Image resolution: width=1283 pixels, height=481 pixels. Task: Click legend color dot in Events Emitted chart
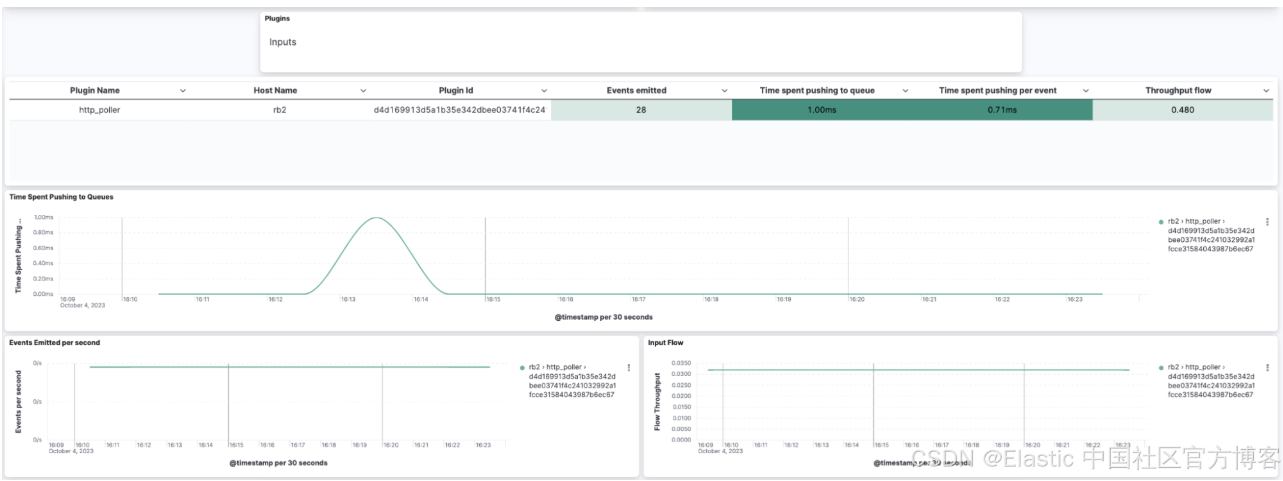(522, 368)
